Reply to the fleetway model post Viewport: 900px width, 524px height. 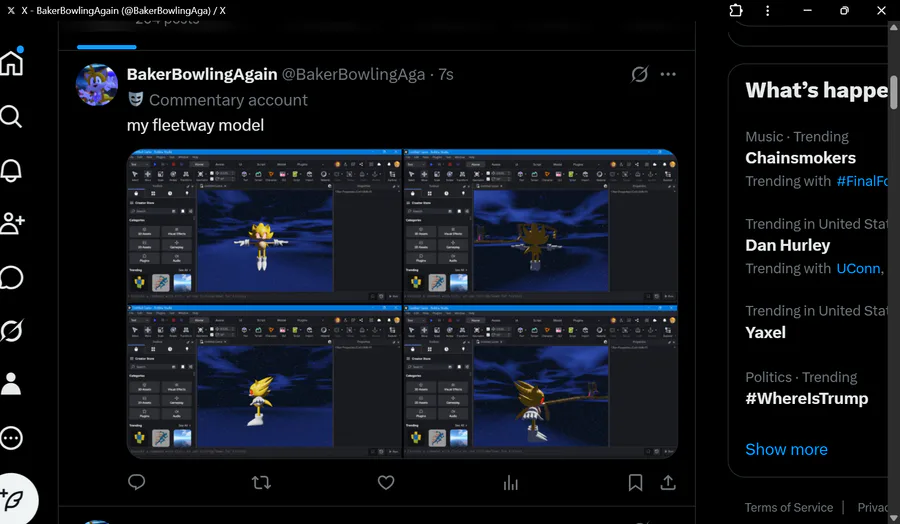point(137,483)
